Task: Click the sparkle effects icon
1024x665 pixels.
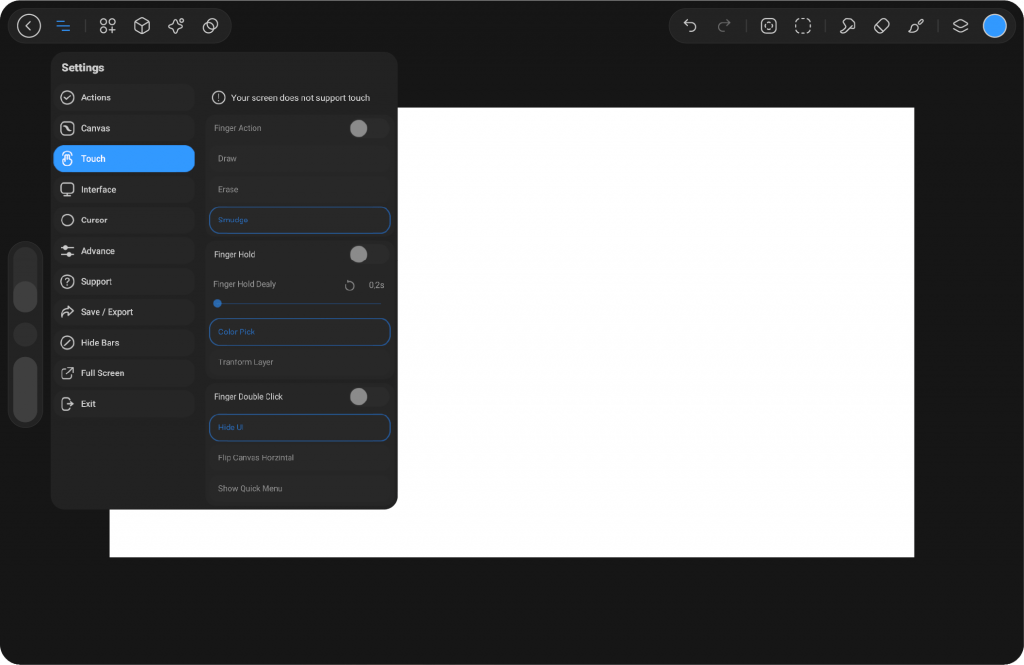Action: (176, 26)
